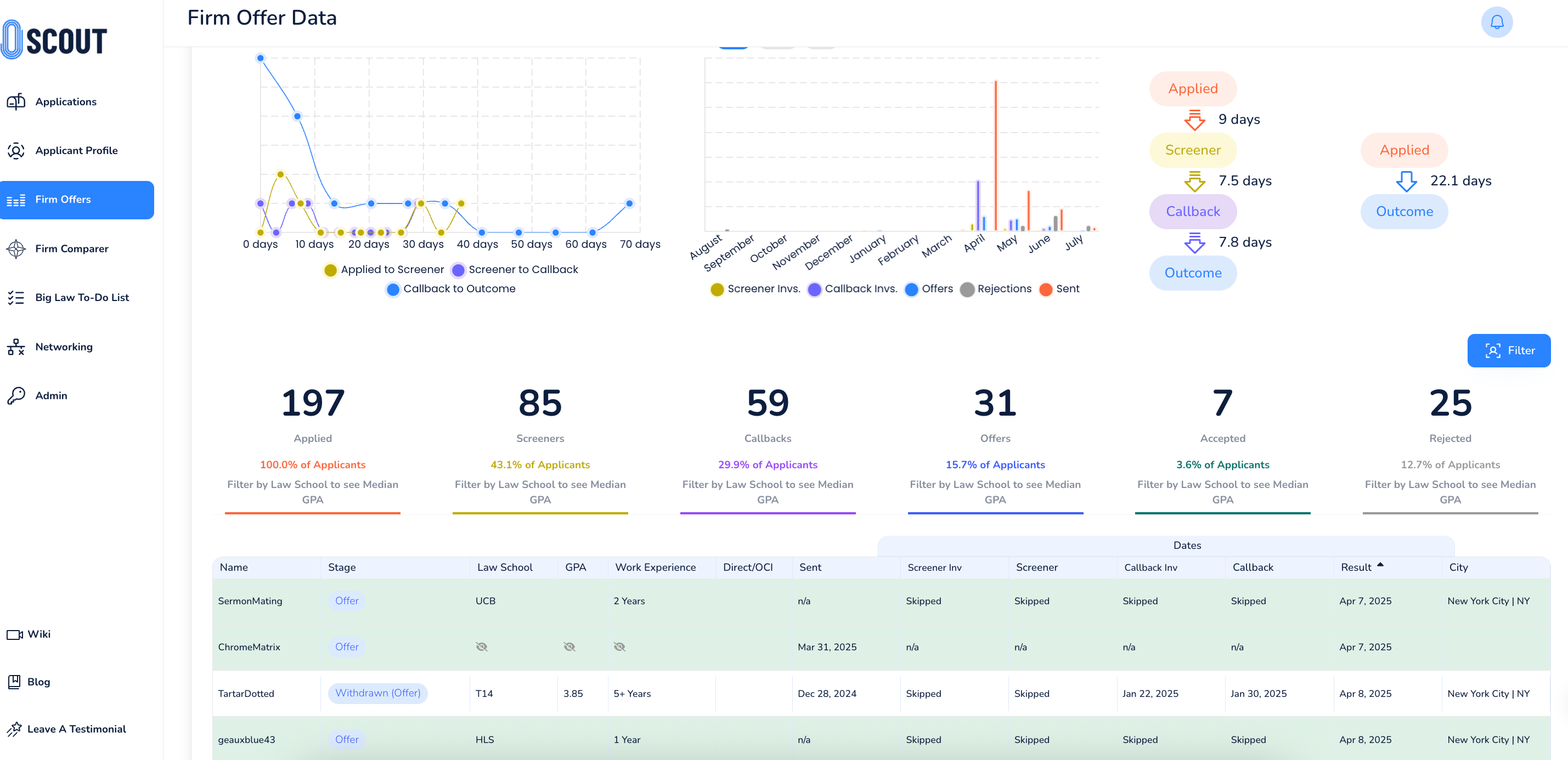The height and width of the screenshot is (760, 1568).
Task: Open Applications via its mailbox icon
Action: [16, 101]
